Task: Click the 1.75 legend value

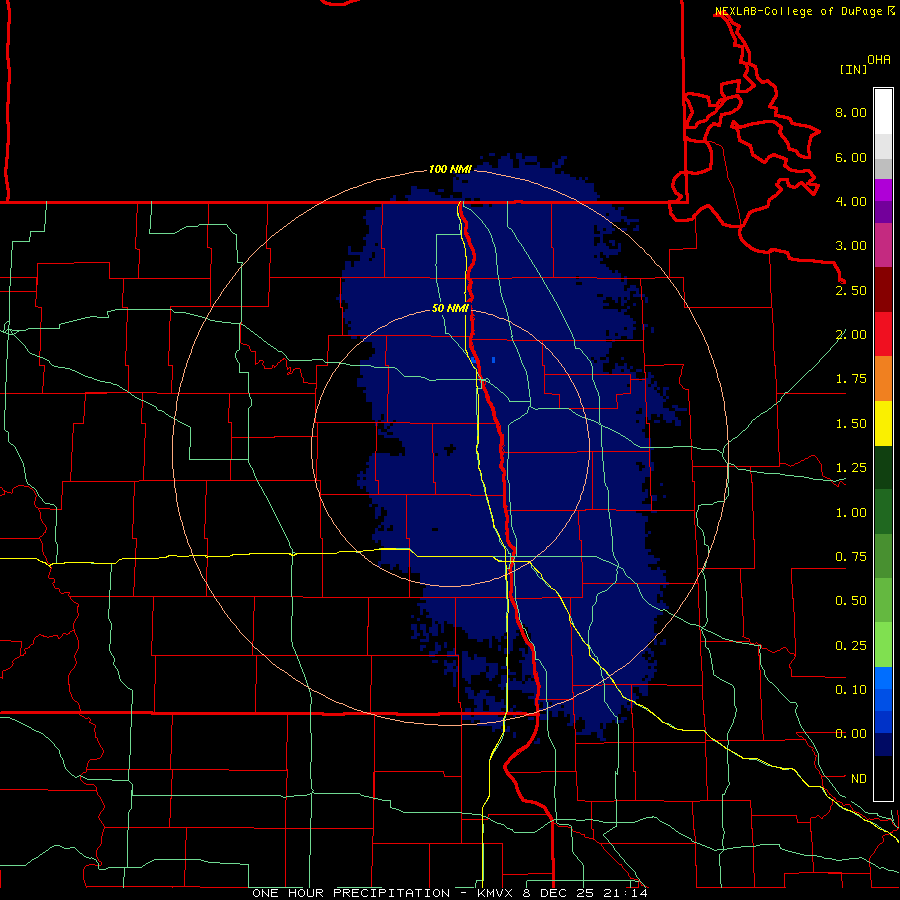Action: [x=851, y=379]
